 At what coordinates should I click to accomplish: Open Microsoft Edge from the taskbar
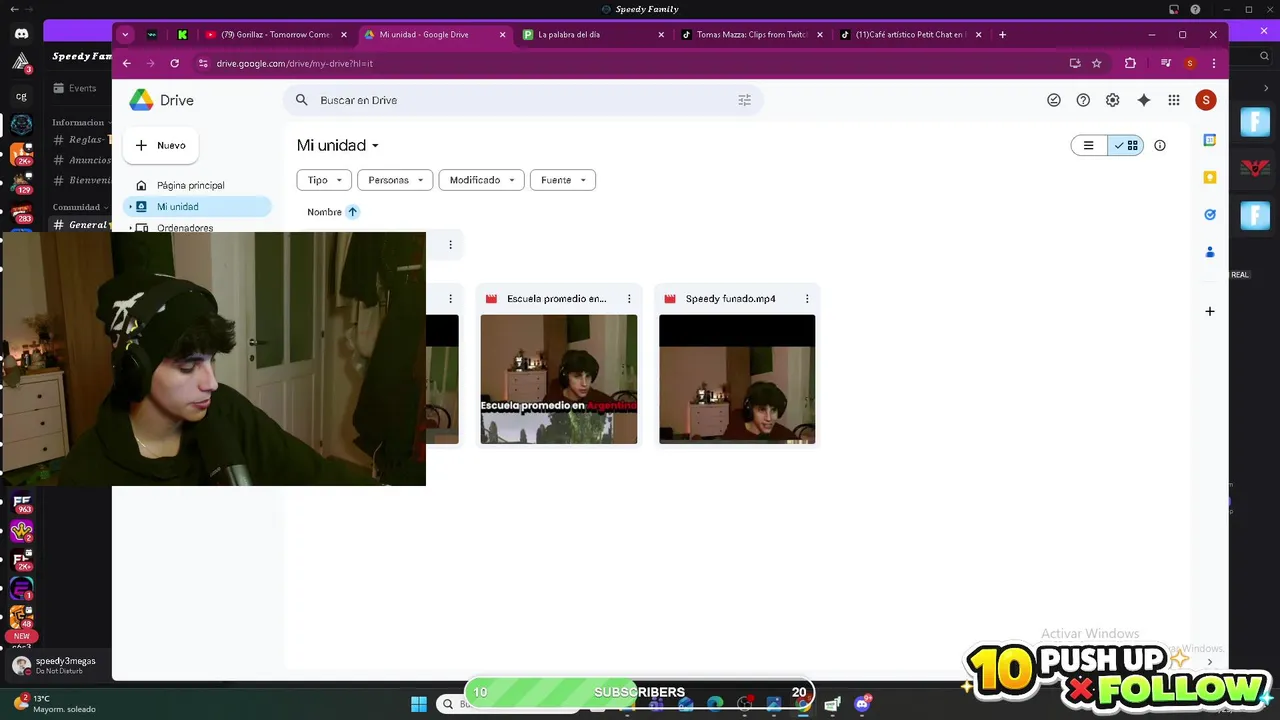[715, 705]
